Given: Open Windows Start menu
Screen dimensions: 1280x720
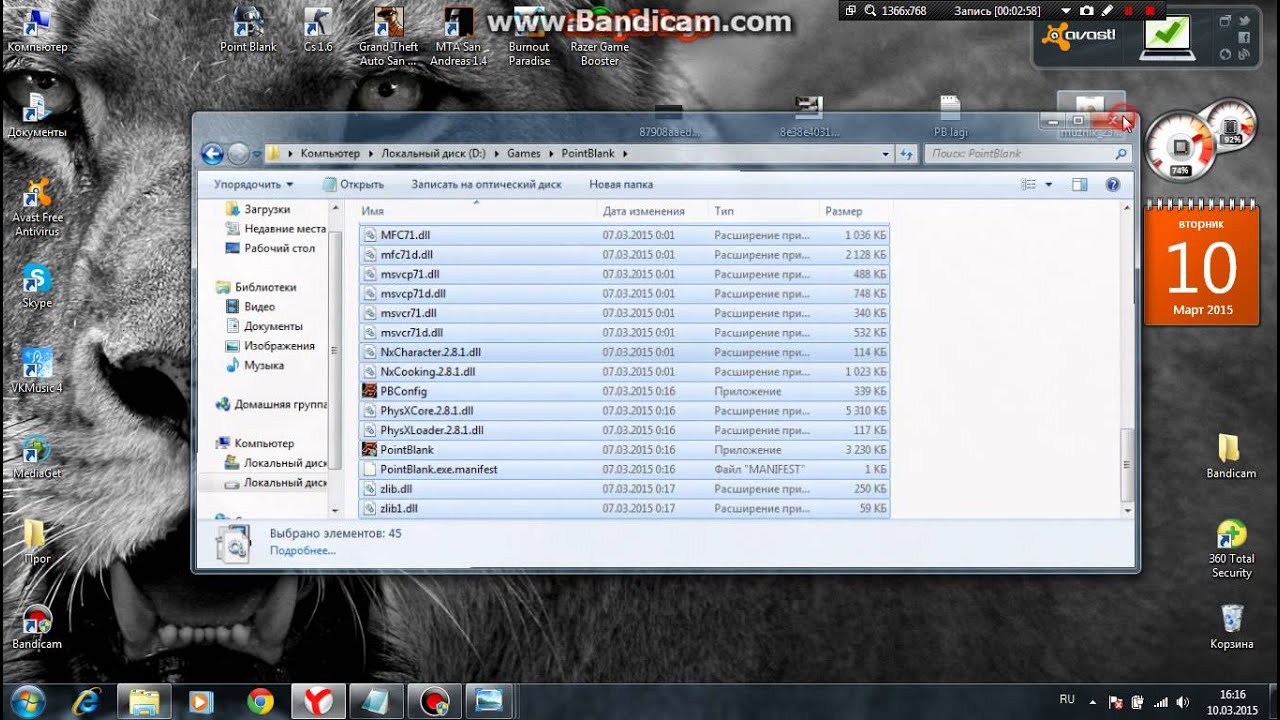Looking at the screenshot, I should click(x=28, y=700).
